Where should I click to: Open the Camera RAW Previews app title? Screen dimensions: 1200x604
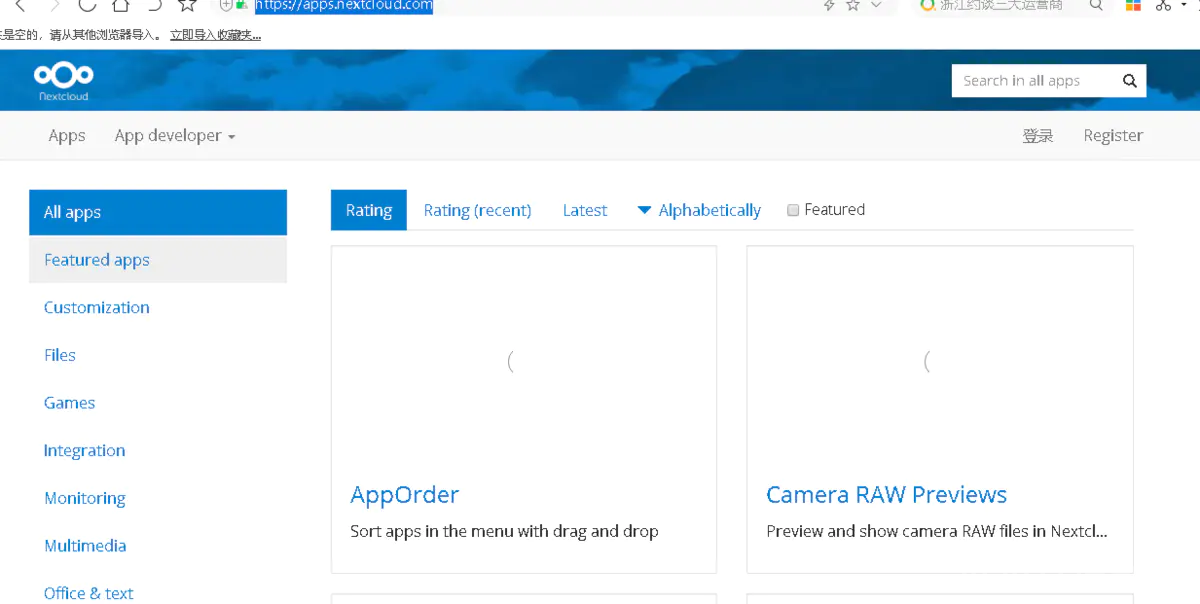pyautogui.click(x=887, y=495)
